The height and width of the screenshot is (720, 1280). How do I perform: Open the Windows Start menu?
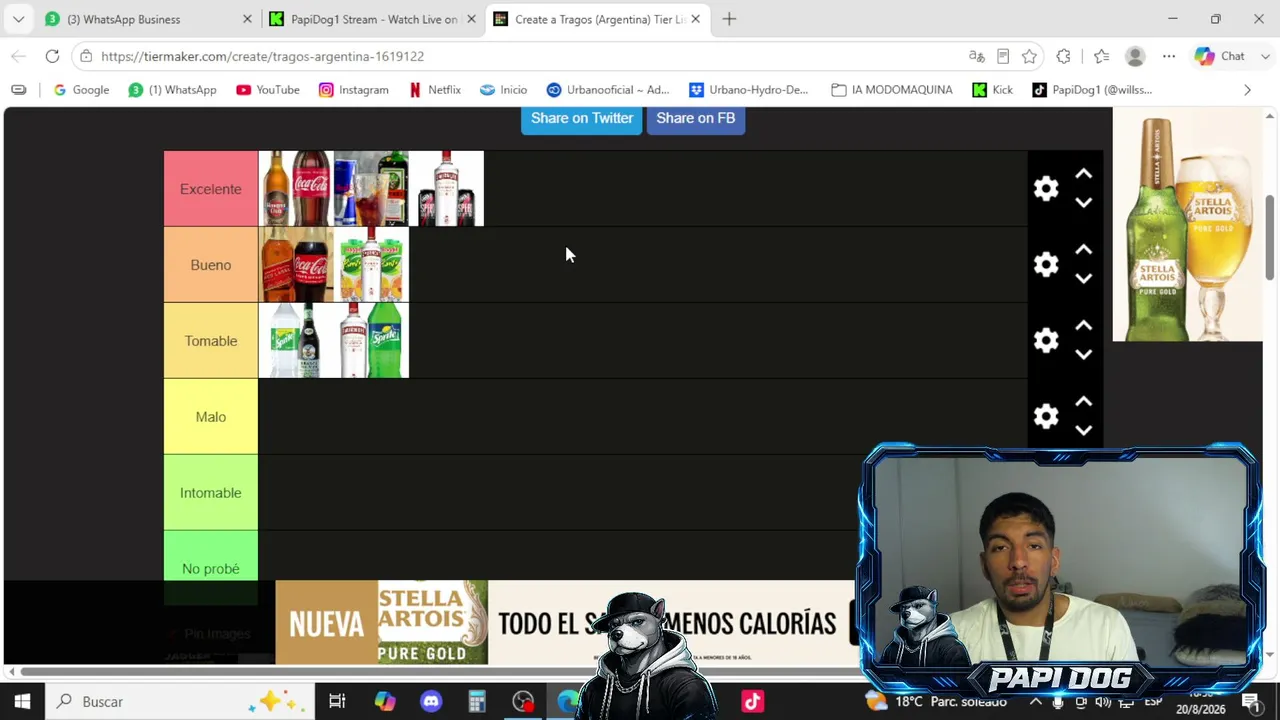[22, 702]
